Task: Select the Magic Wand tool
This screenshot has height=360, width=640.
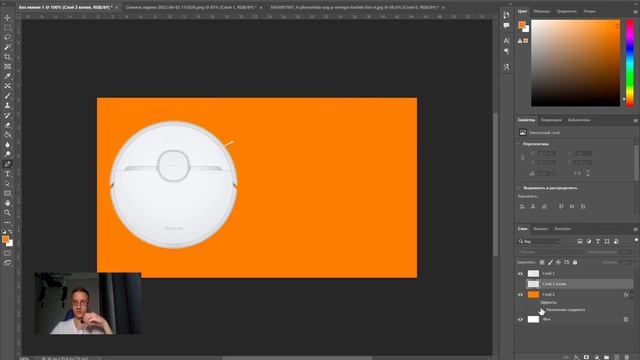Action: tap(7, 47)
